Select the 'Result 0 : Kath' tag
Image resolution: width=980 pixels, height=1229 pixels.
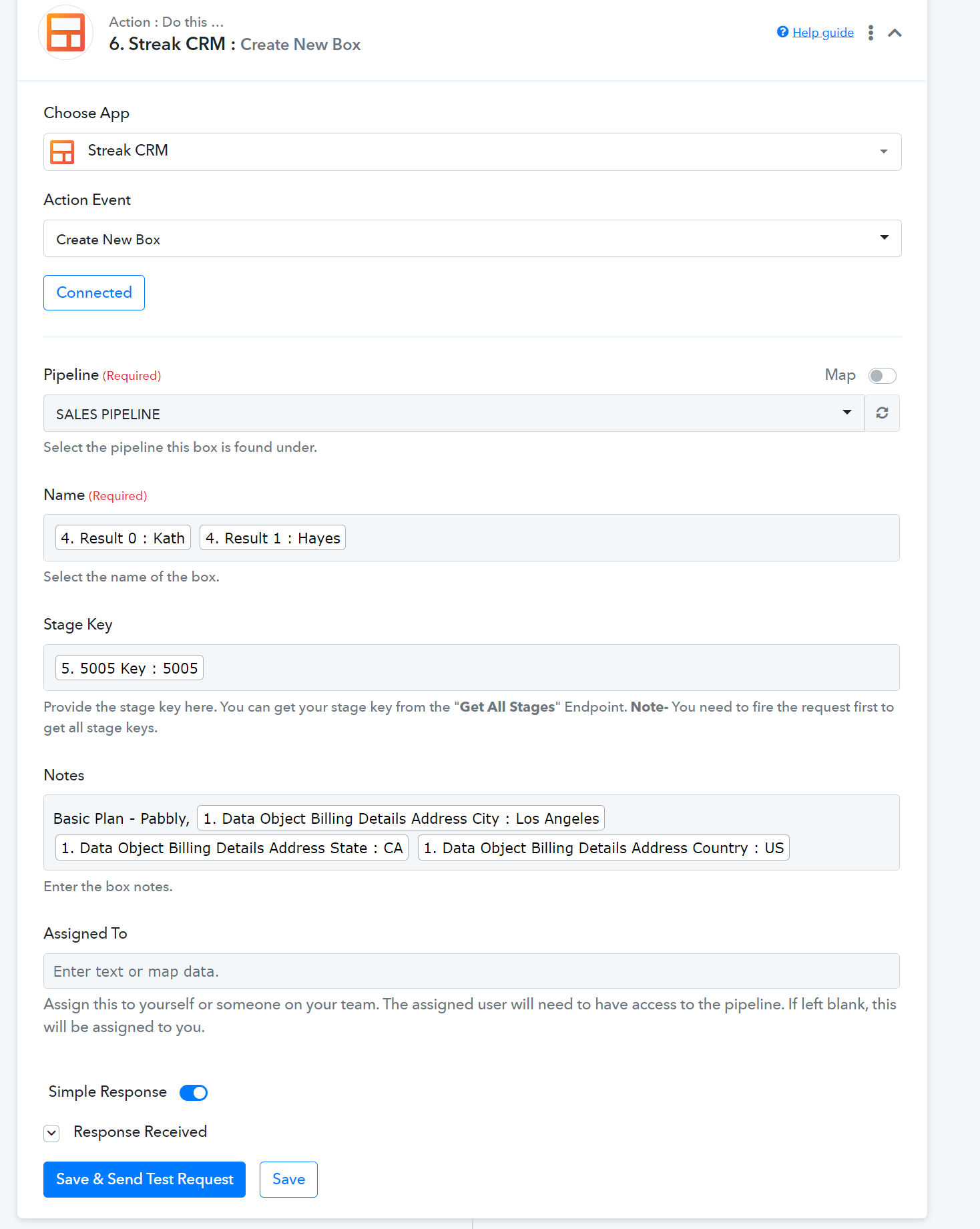pyautogui.click(x=123, y=538)
